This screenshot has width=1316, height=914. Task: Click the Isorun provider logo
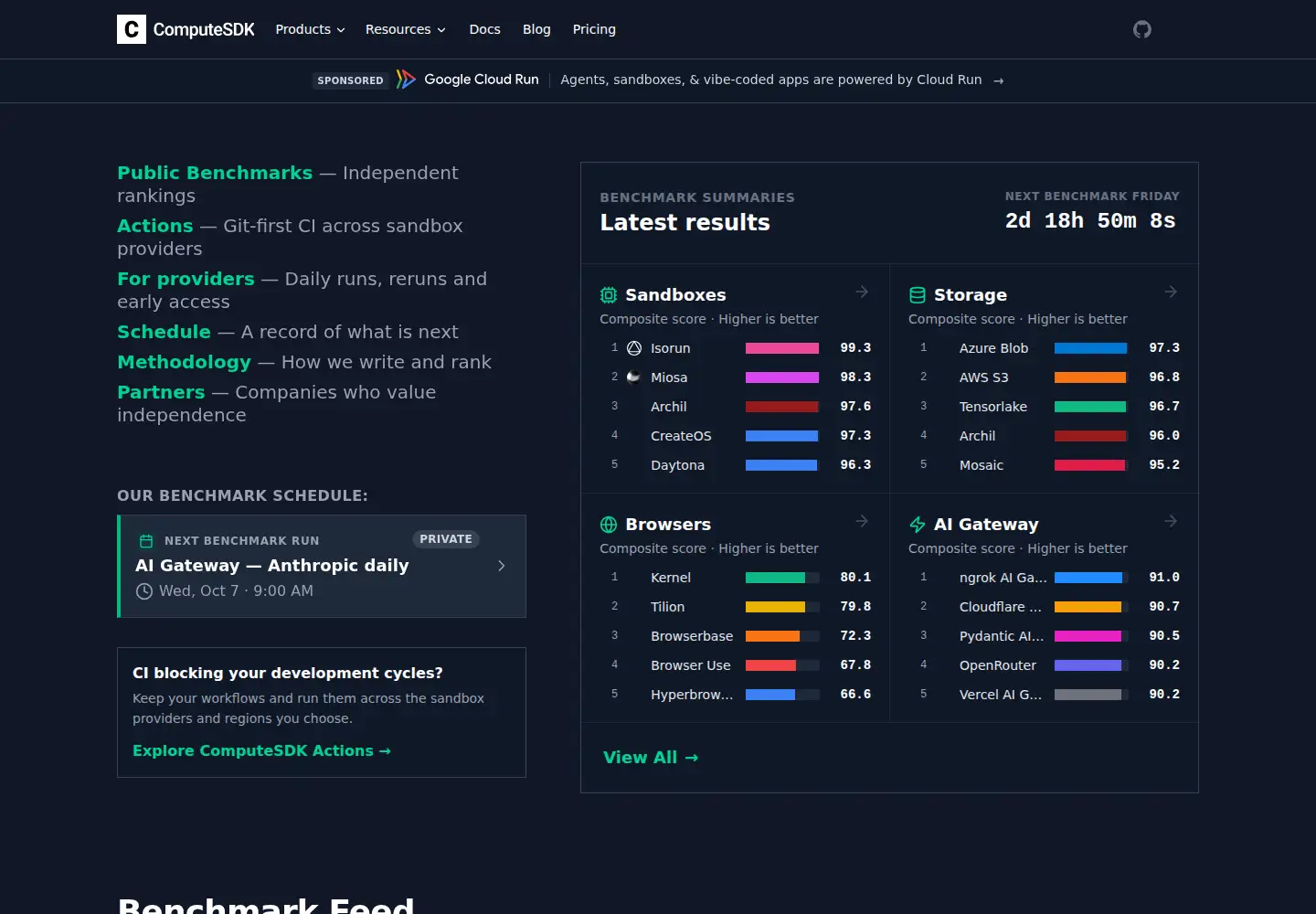(634, 348)
